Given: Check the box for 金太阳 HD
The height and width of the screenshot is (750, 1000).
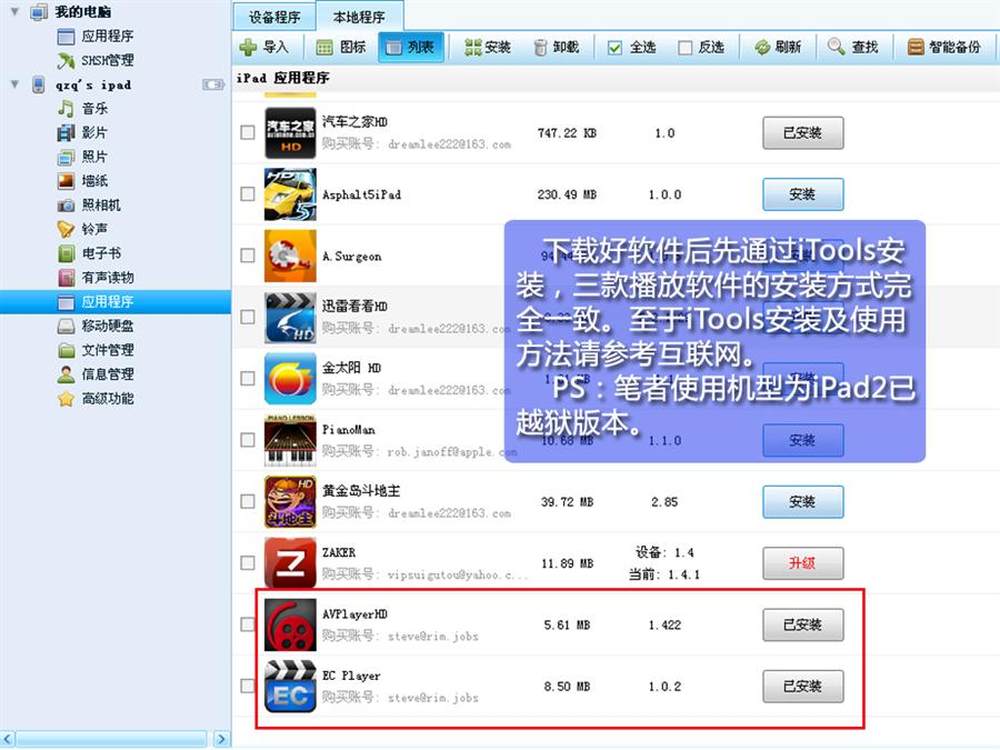Looking at the screenshot, I should click(247, 378).
